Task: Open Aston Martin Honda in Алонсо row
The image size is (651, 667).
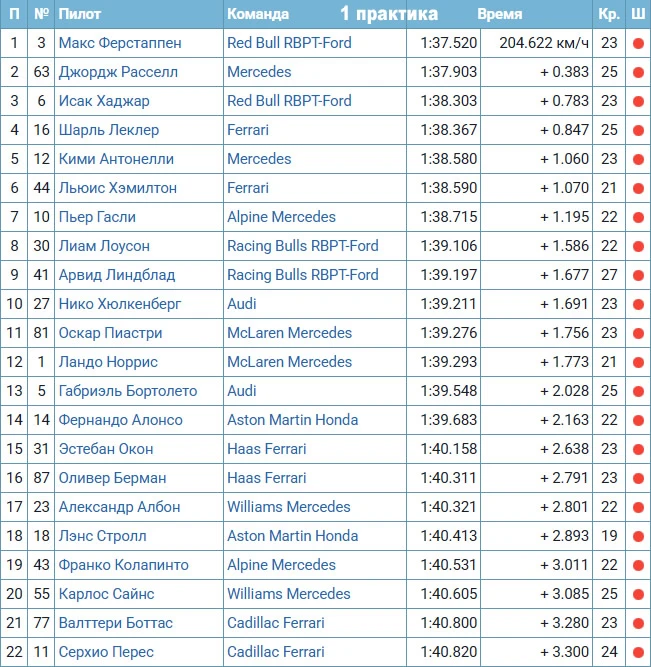Action: [x=292, y=420]
